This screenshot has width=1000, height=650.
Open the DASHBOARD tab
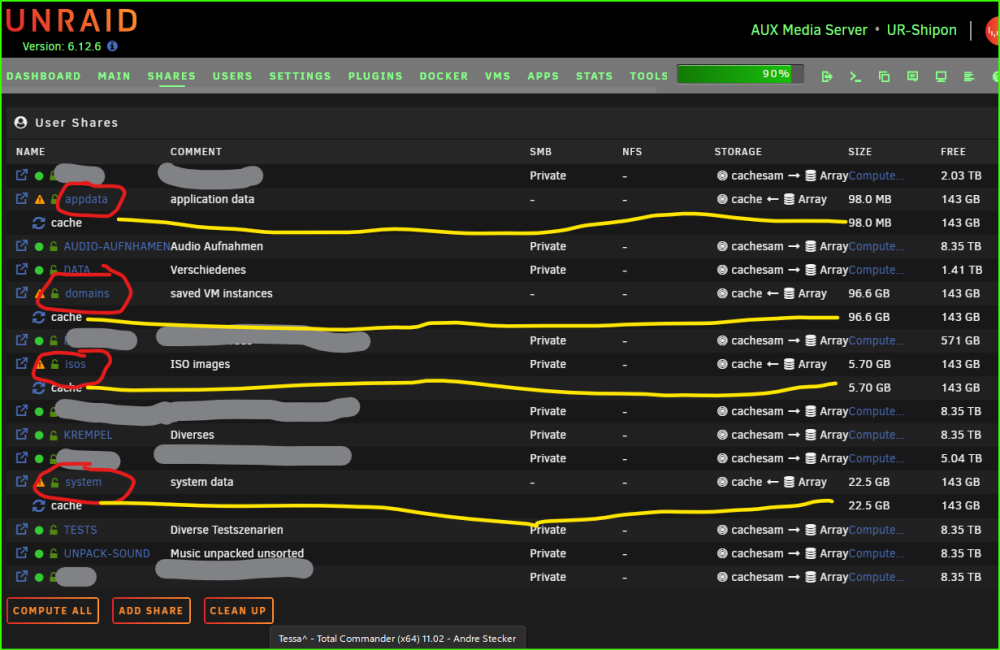coord(44,76)
